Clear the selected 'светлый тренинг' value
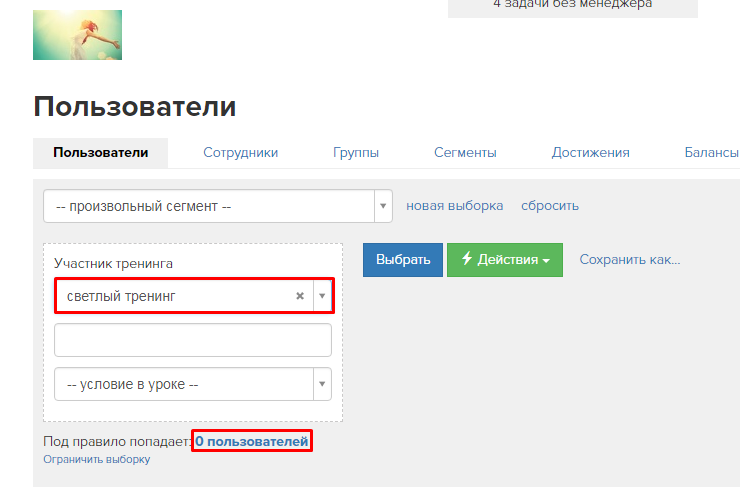This screenshot has width=740, height=487. pos(300,296)
